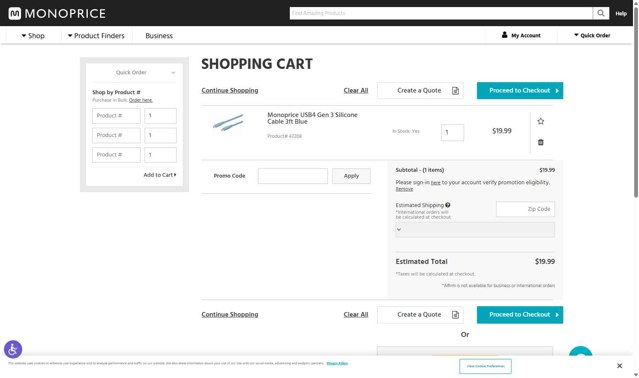Click the first Product # field
This screenshot has width=639, height=378.
(116, 116)
